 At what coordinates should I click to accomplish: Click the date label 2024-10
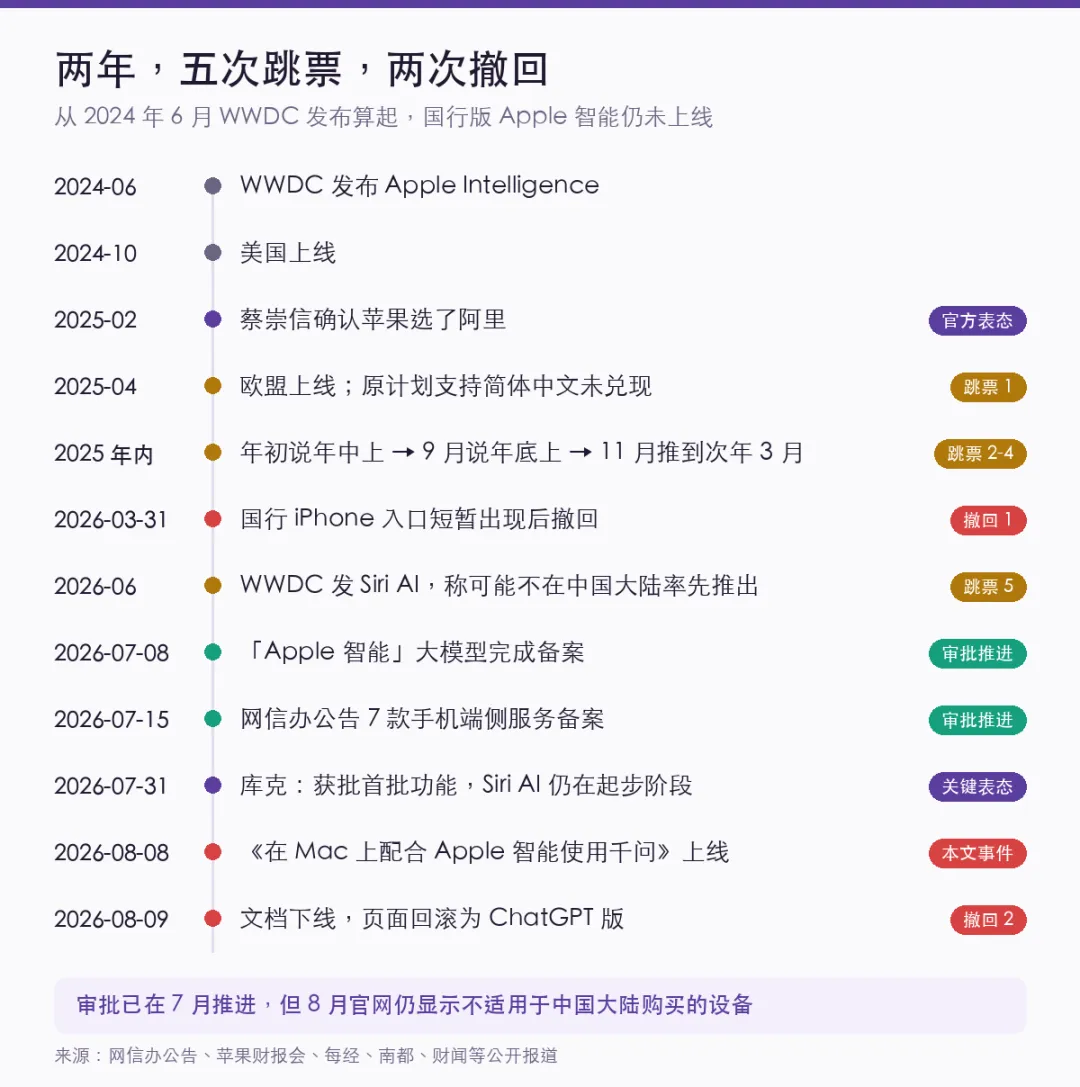[95, 253]
